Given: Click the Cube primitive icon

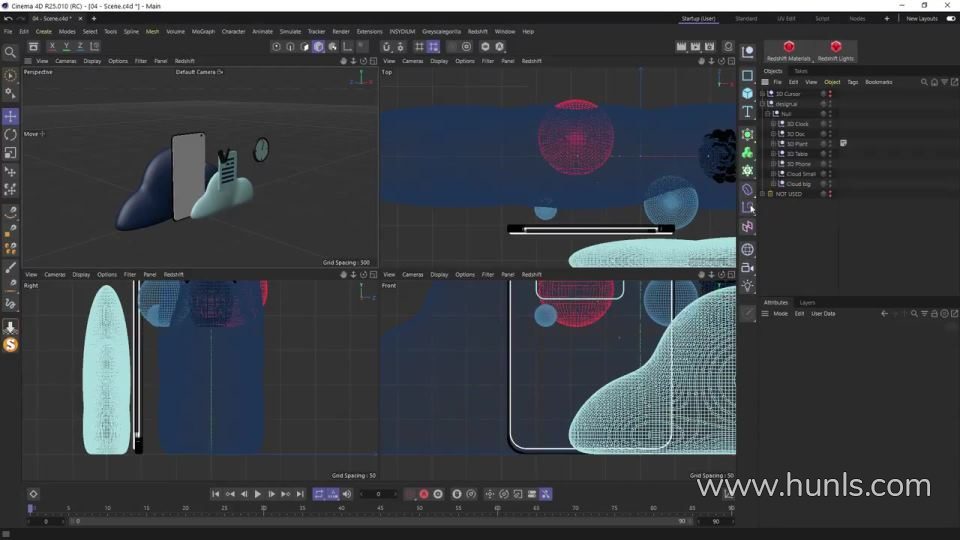Looking at the screenshot, I should click(747, 93).
